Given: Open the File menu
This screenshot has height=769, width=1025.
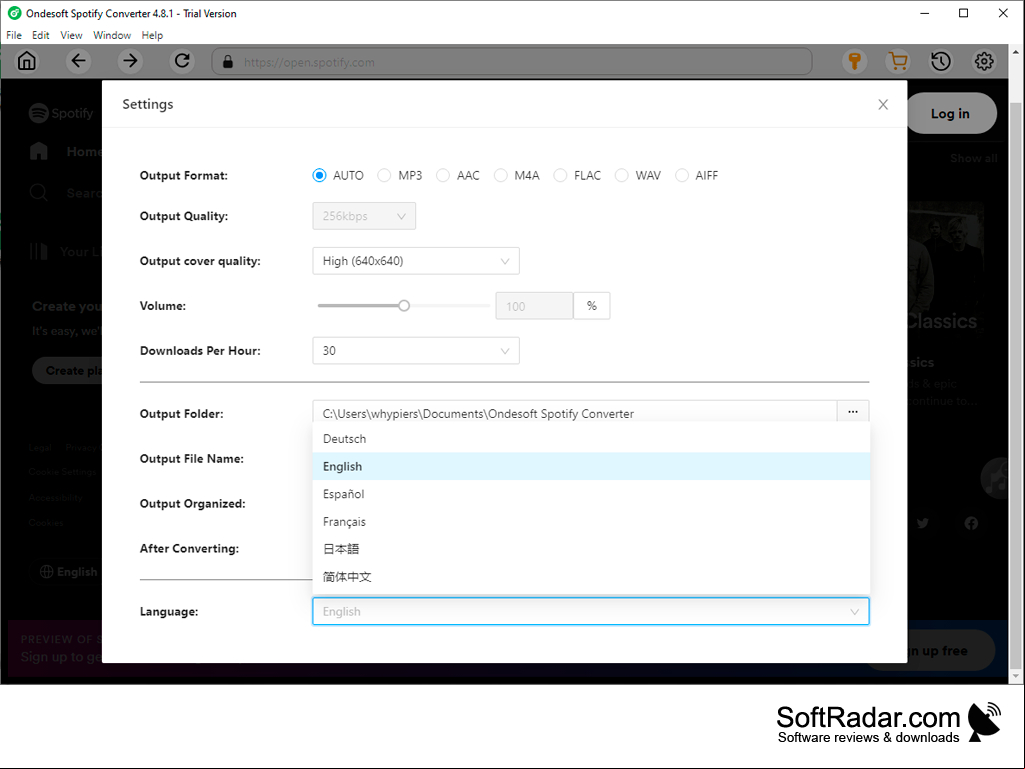Looking at the screenshot, I should (x=14, y=35).
